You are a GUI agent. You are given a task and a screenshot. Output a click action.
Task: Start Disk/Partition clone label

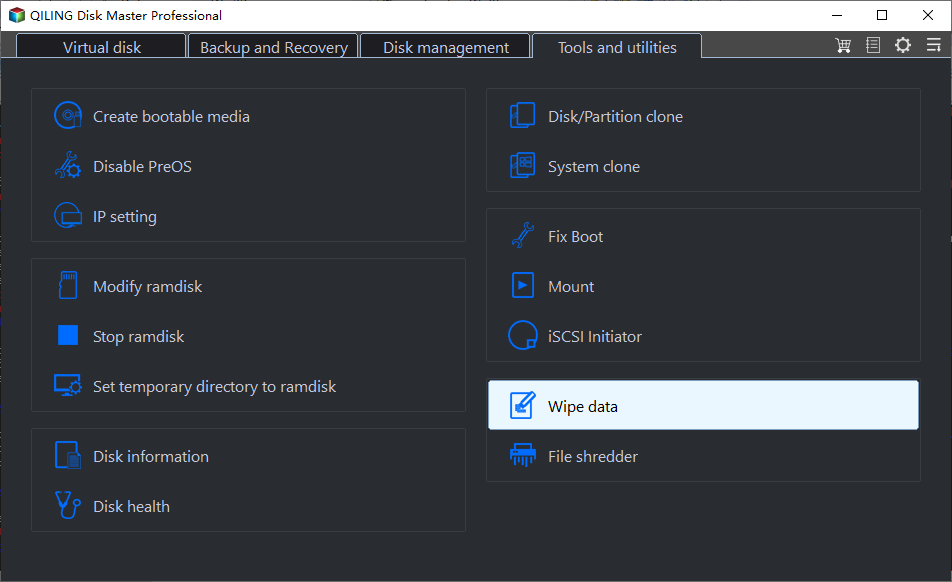point(616,117)
